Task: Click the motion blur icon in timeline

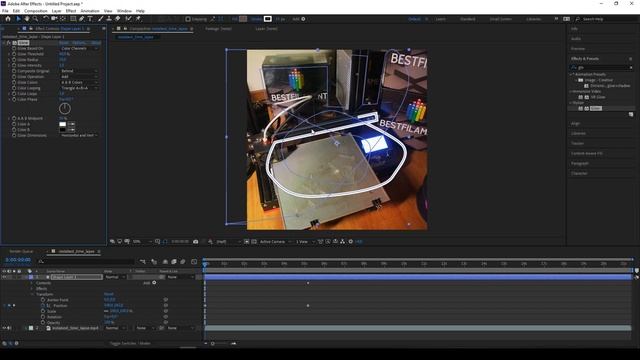Action: coord(182,261)
